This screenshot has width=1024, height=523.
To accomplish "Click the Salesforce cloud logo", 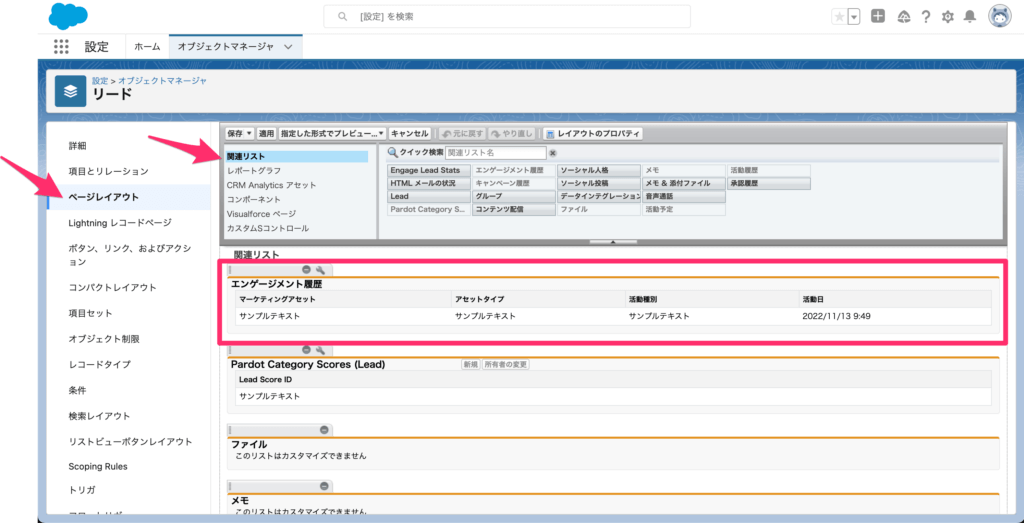I will pos(68,16).
